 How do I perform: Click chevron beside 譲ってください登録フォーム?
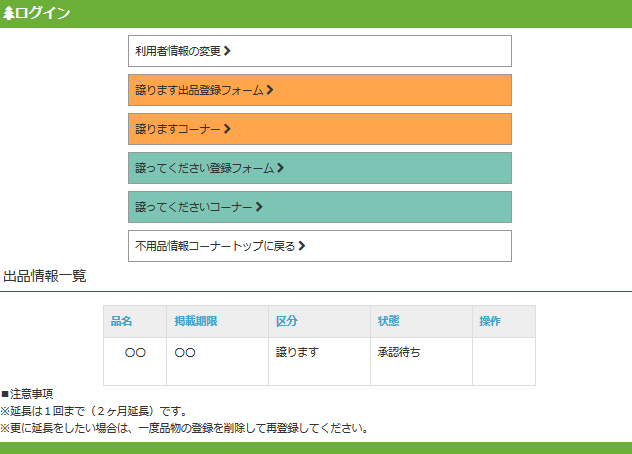281,168
